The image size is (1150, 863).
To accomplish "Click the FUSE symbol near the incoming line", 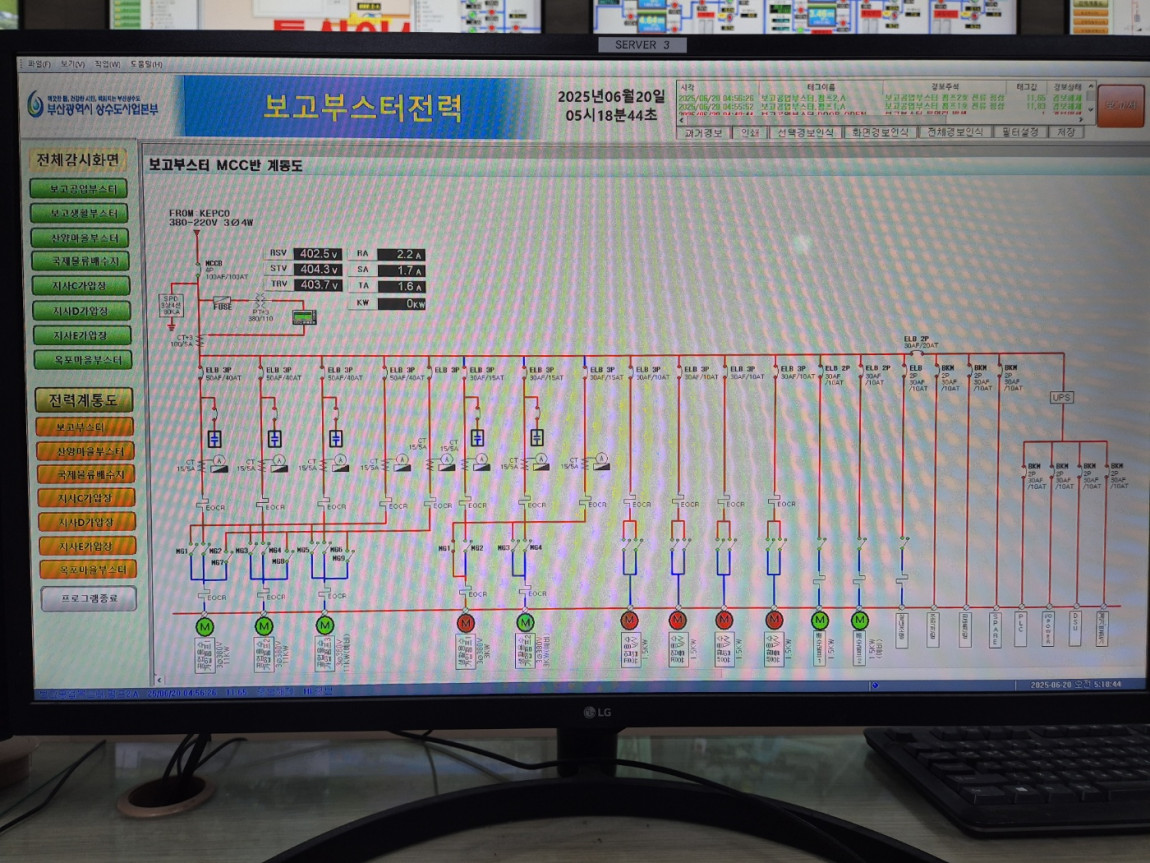I will pyautogui.click(x=222, y=302).
